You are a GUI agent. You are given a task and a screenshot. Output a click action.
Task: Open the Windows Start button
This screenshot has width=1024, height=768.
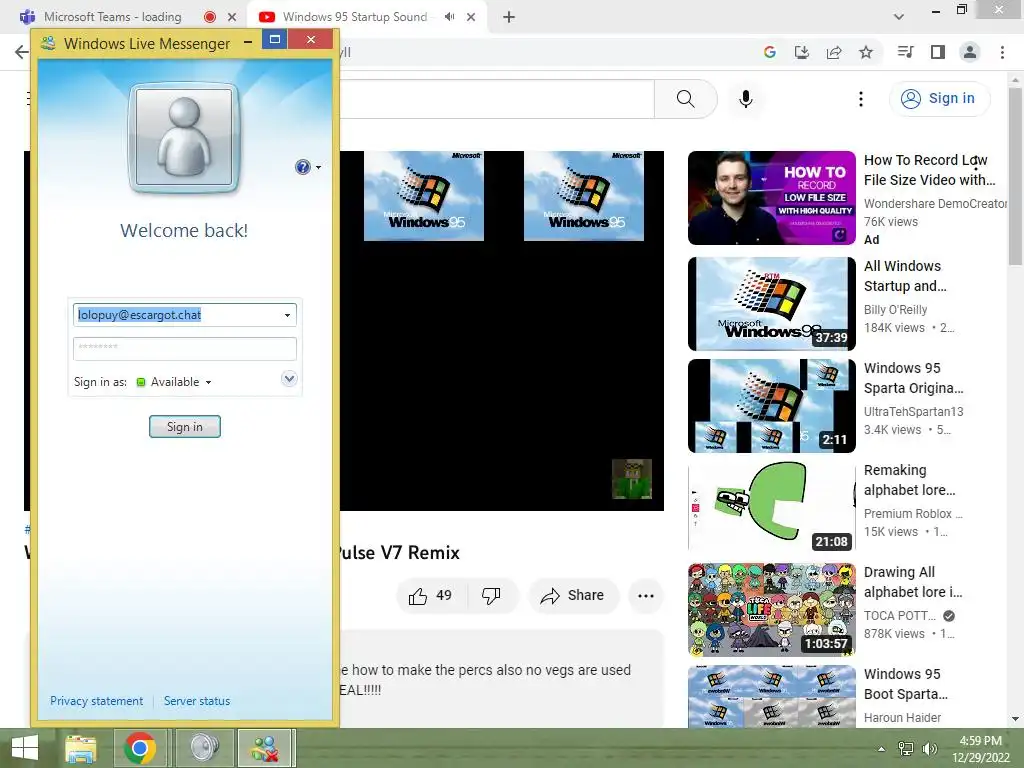click(x=25, y=748)
